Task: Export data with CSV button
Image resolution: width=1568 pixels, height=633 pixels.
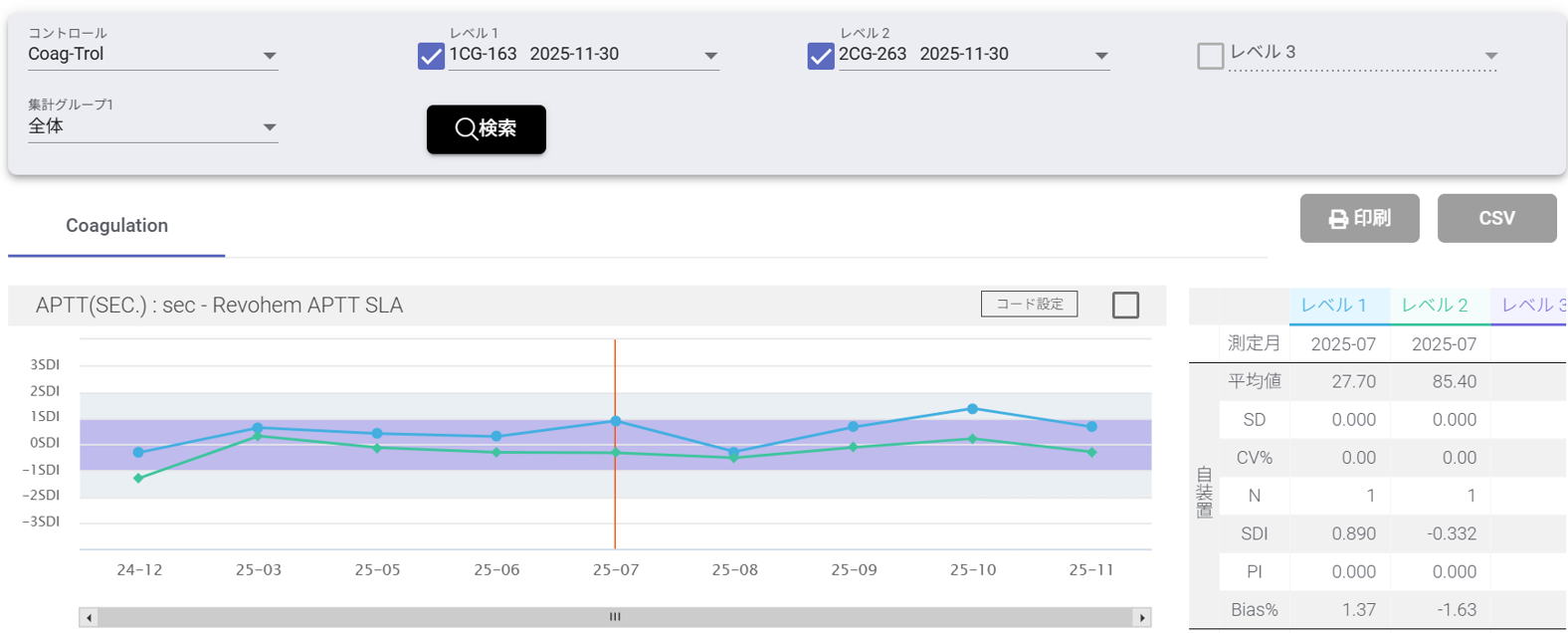Action: (x=1496, y=218)
